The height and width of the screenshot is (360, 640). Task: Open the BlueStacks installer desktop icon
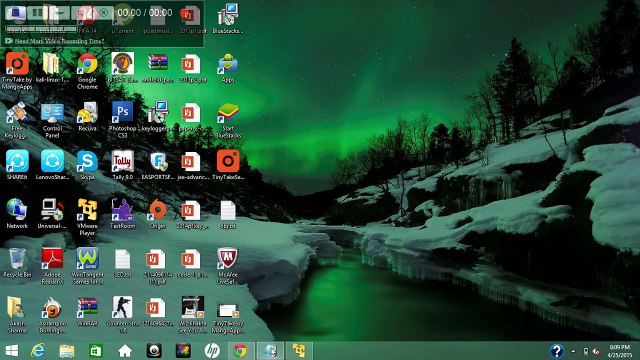click(228, 18)
